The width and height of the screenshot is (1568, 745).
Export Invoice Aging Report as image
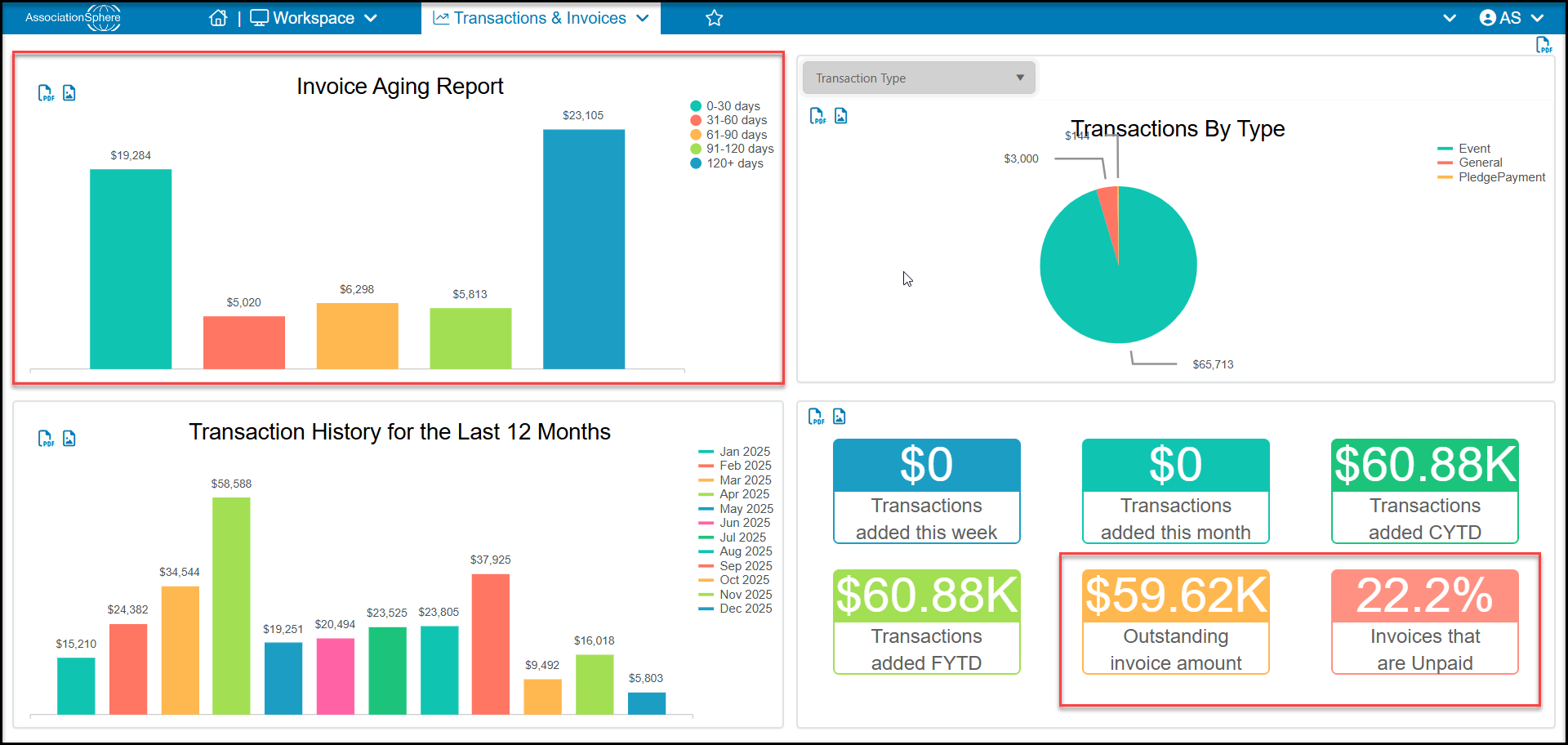(69, 93)
